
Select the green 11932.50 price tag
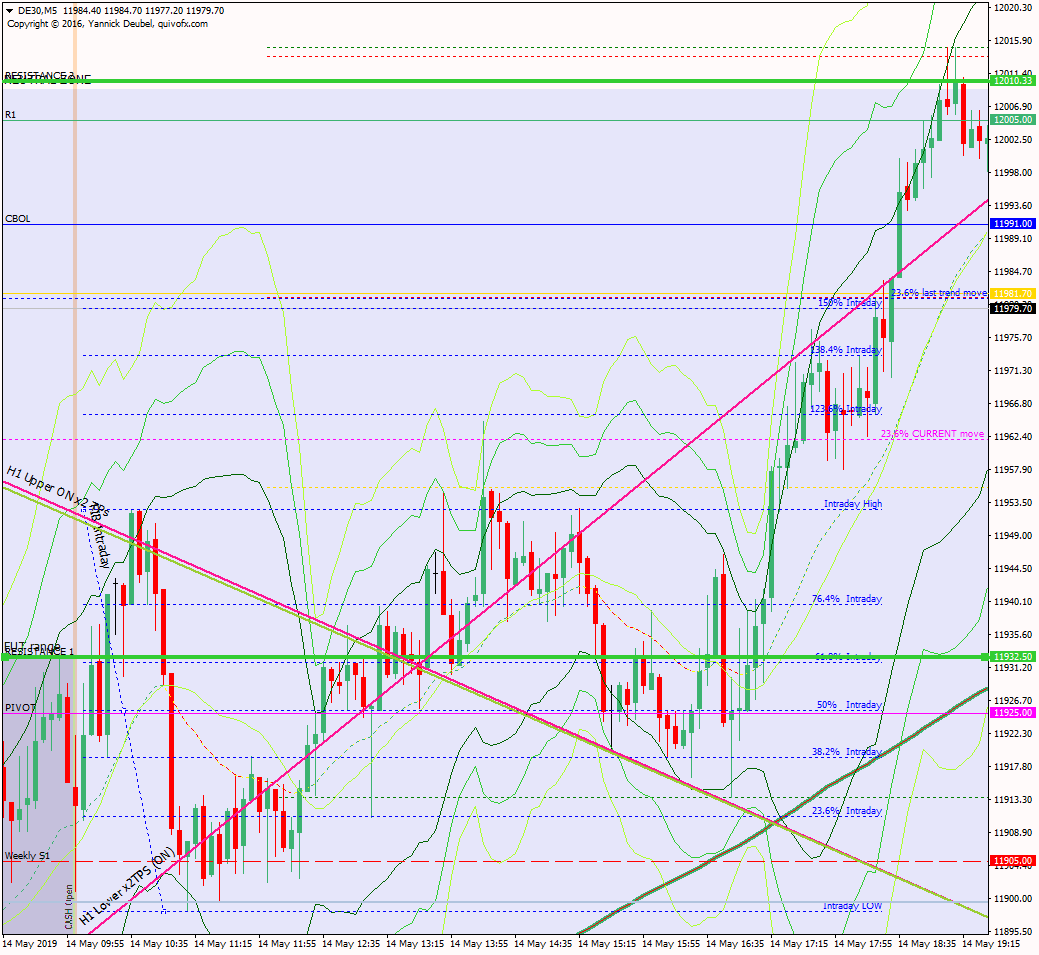pyautogui.click(x=1012, y=656)
